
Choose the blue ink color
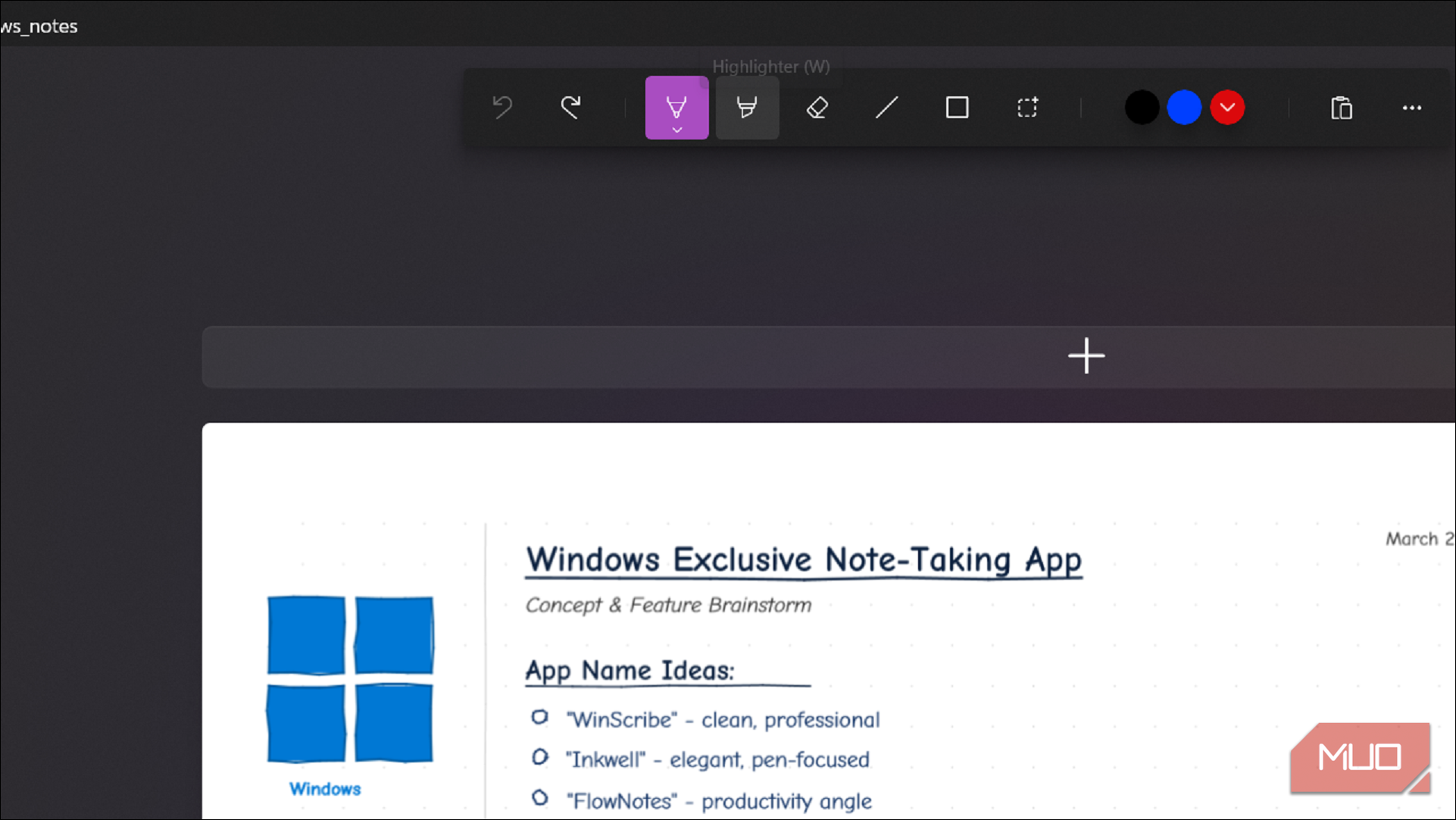click(1184, 108)
